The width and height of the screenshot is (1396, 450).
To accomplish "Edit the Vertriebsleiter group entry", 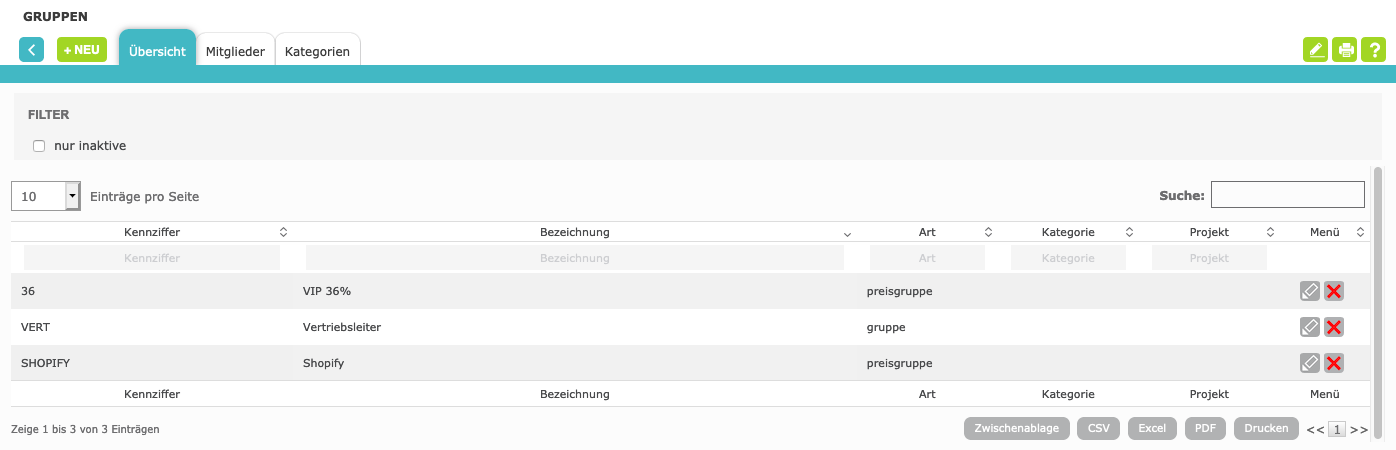I will (1310, 327).
